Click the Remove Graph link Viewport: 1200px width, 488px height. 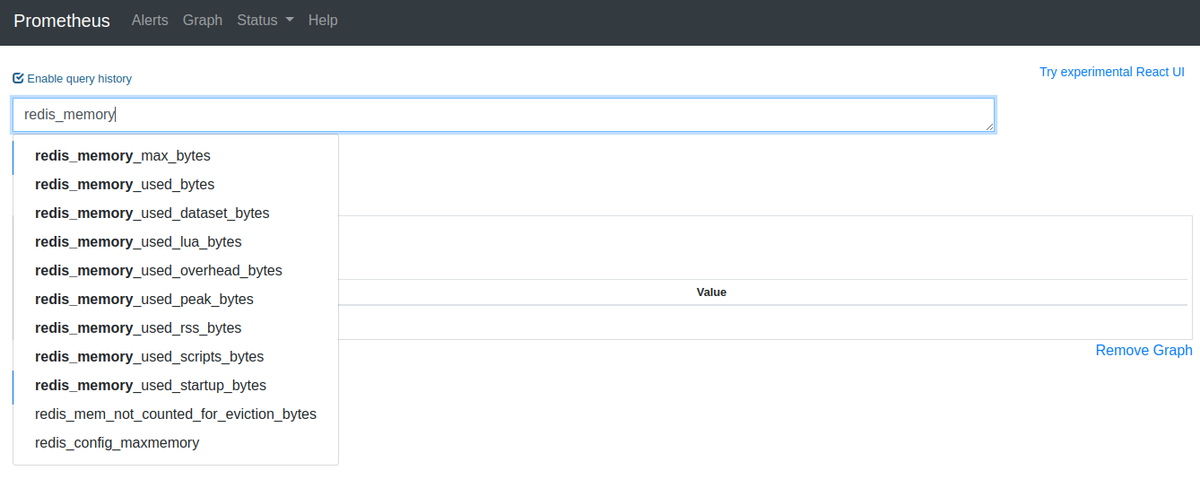coord(1144,350)
